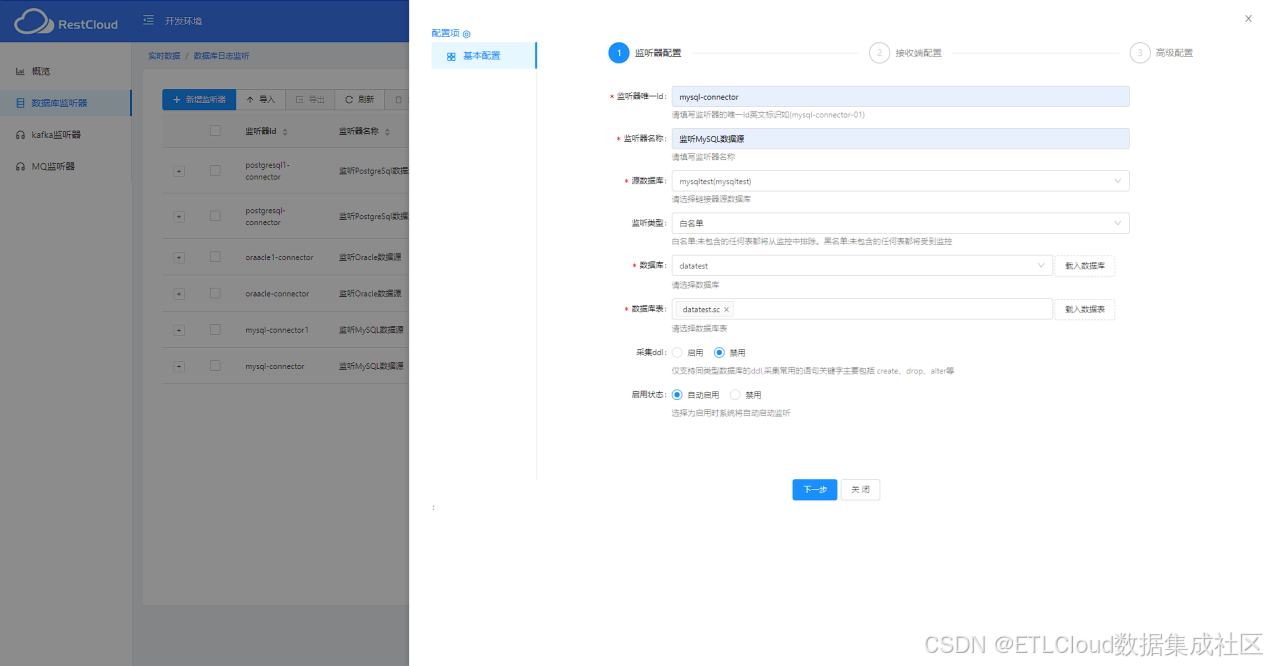Image resolution: width=1267 pixels, height=666 pixels.
Task: Sort by 监听器Id column sort arrows
Action: click(286, 131)
